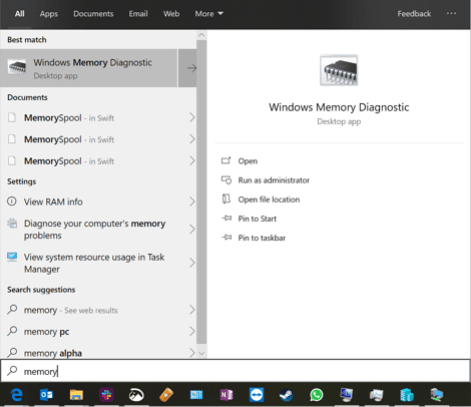Open View system resource usage in Task Manager
The height and width of the screenshot is (407, 471).
point(98,263)
